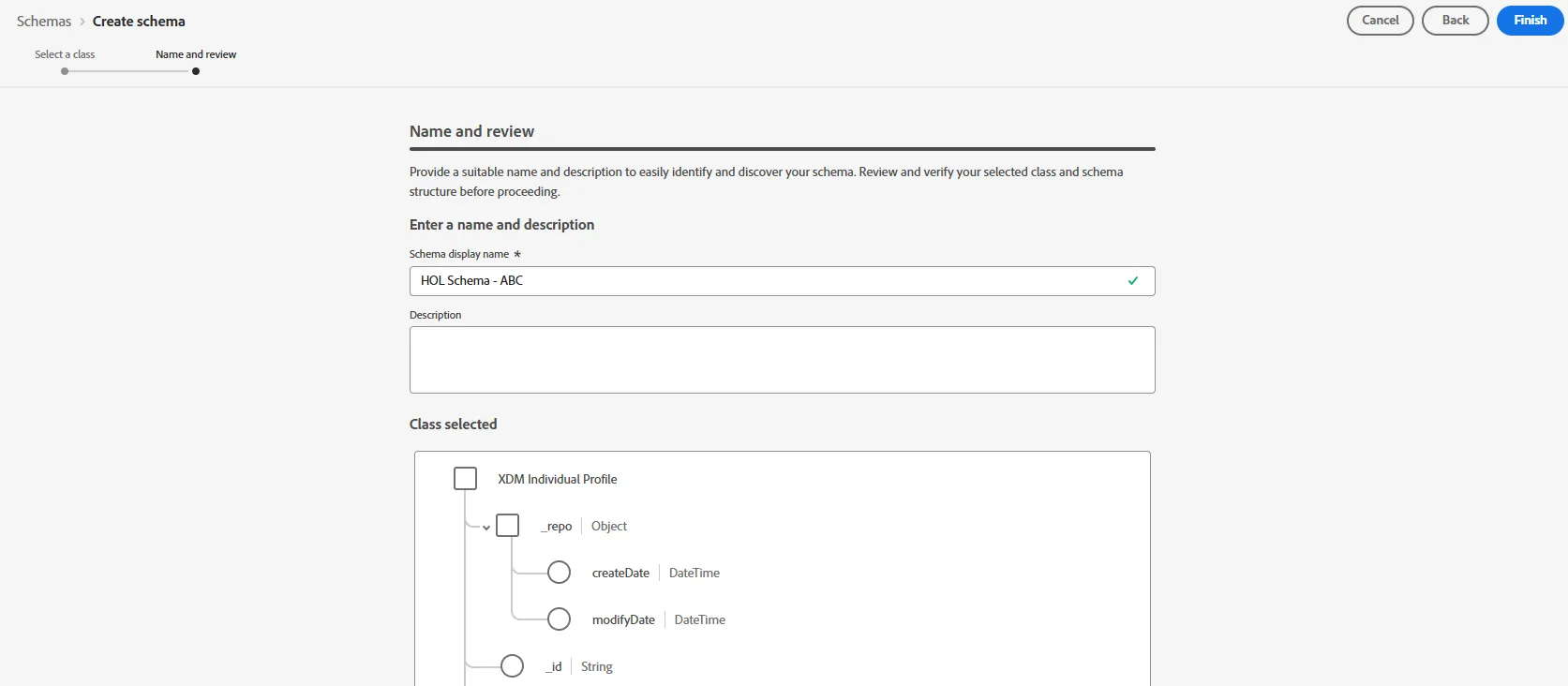Select the createDate field label
This screenshot has height=686, width=1568.
(620, 574)
